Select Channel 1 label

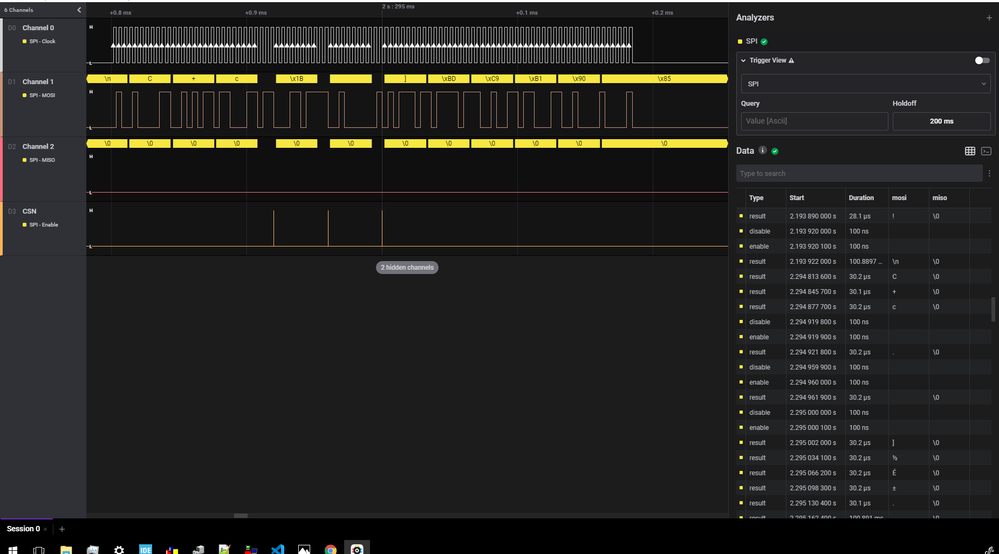(x=38, y=82)
